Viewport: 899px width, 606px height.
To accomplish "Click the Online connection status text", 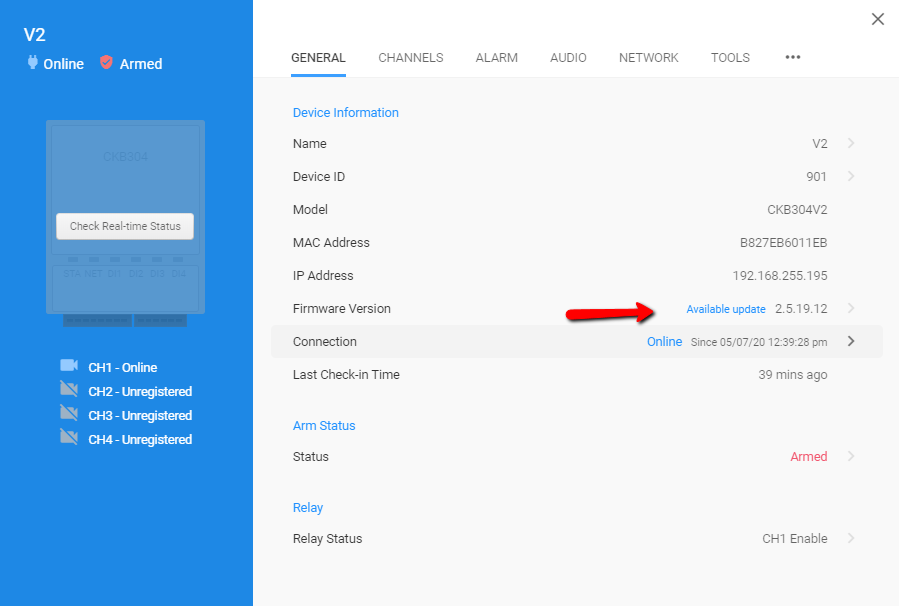I will pyautogui.click(x=665, y=342).
